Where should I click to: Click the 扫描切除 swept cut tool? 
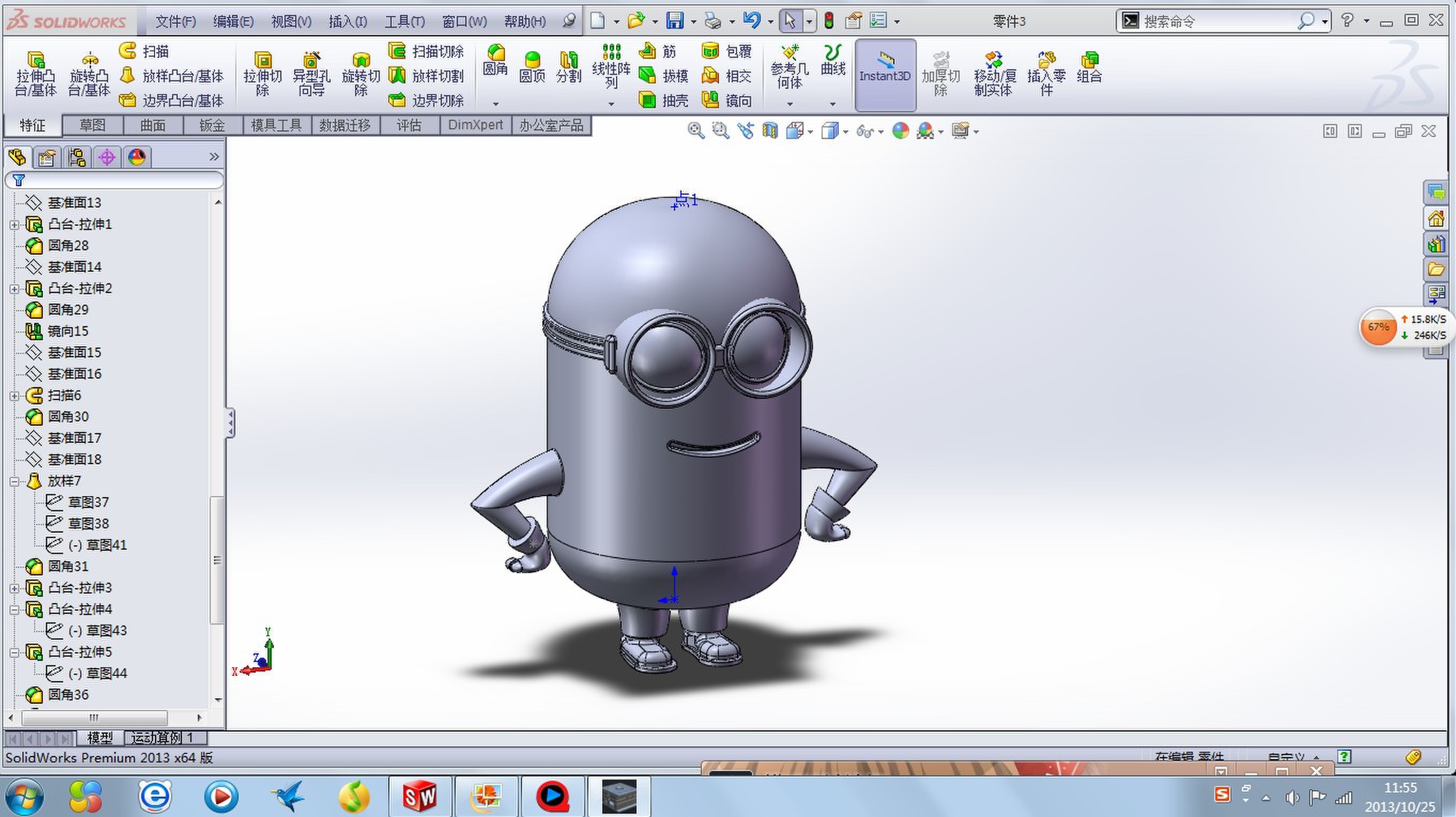point(426,51)
